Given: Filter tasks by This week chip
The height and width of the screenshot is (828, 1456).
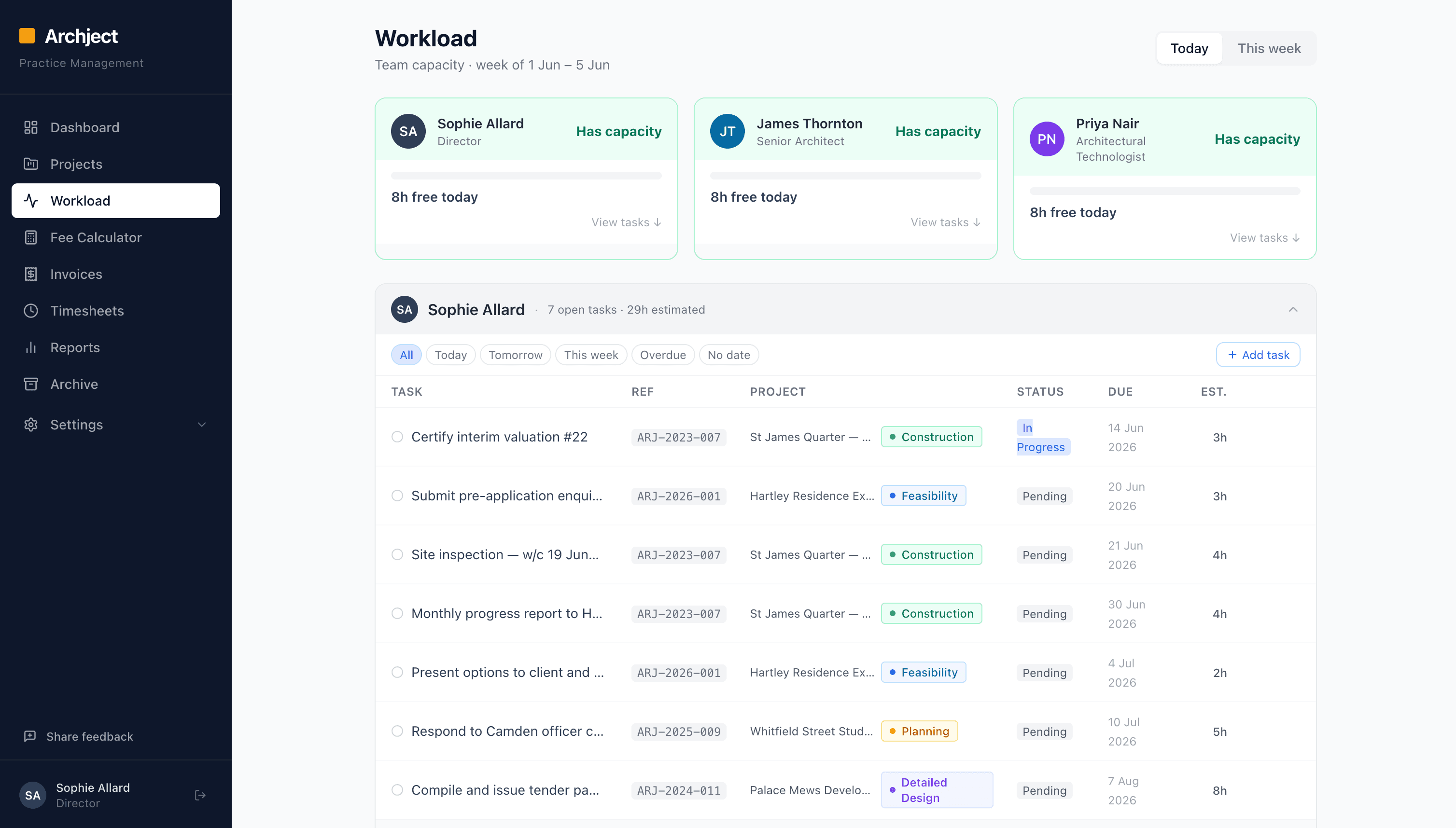Looking at the screenshot, I should [590, 355].
